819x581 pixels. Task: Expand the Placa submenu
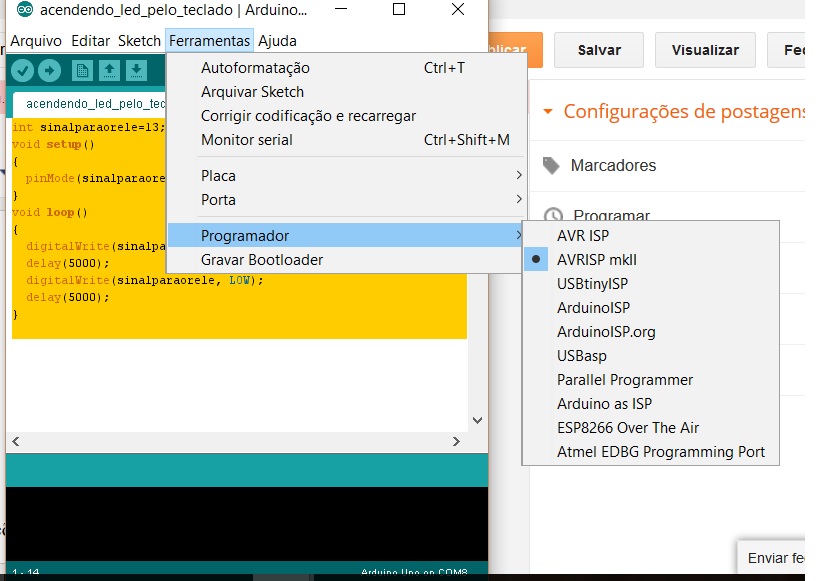click(x=218, y=175)
